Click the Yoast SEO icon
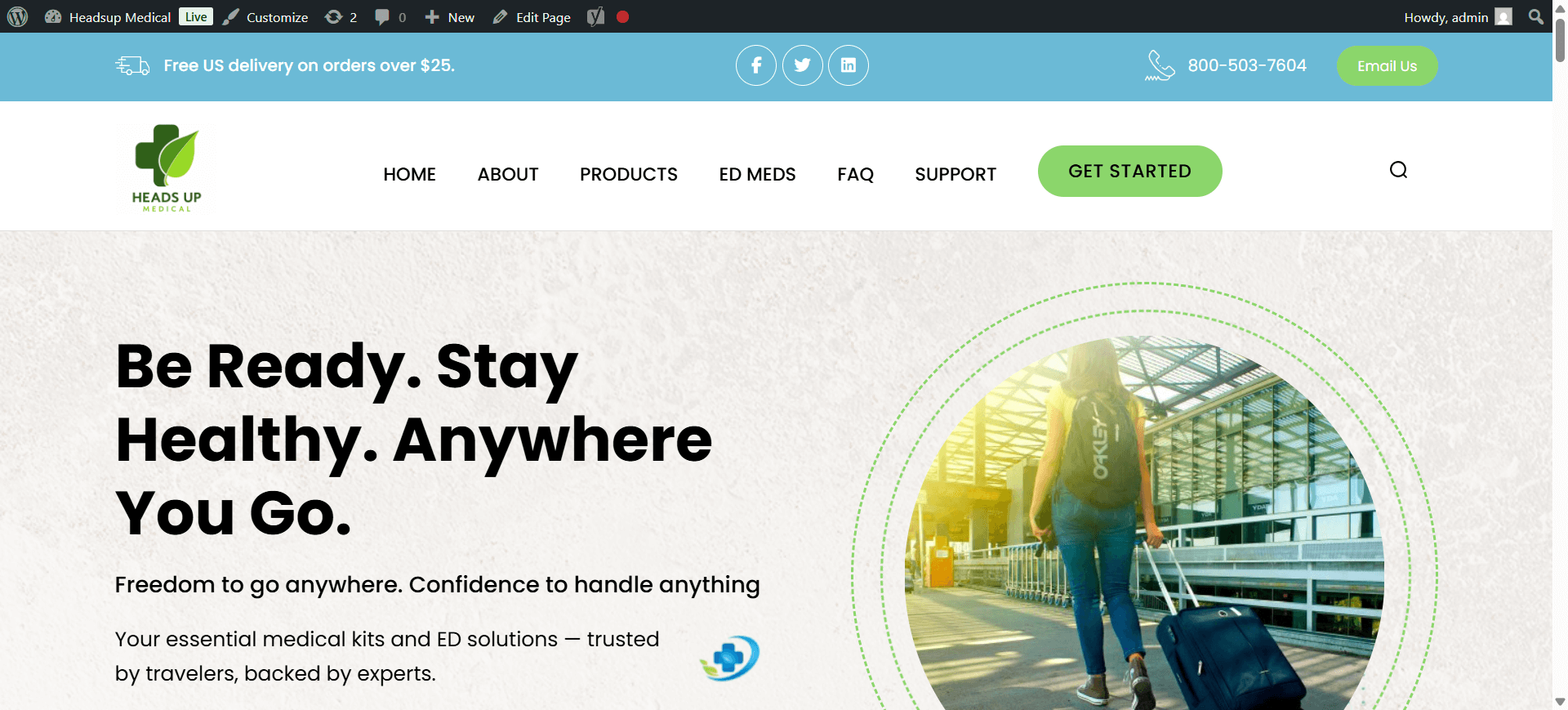Screen dimensions: 1568x710 (x=596, y=17)
